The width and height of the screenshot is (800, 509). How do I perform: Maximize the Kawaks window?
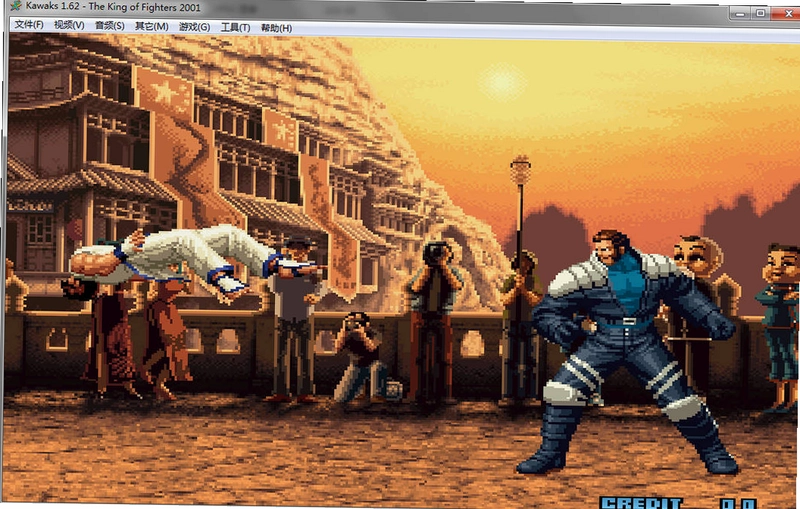[760, 14]
